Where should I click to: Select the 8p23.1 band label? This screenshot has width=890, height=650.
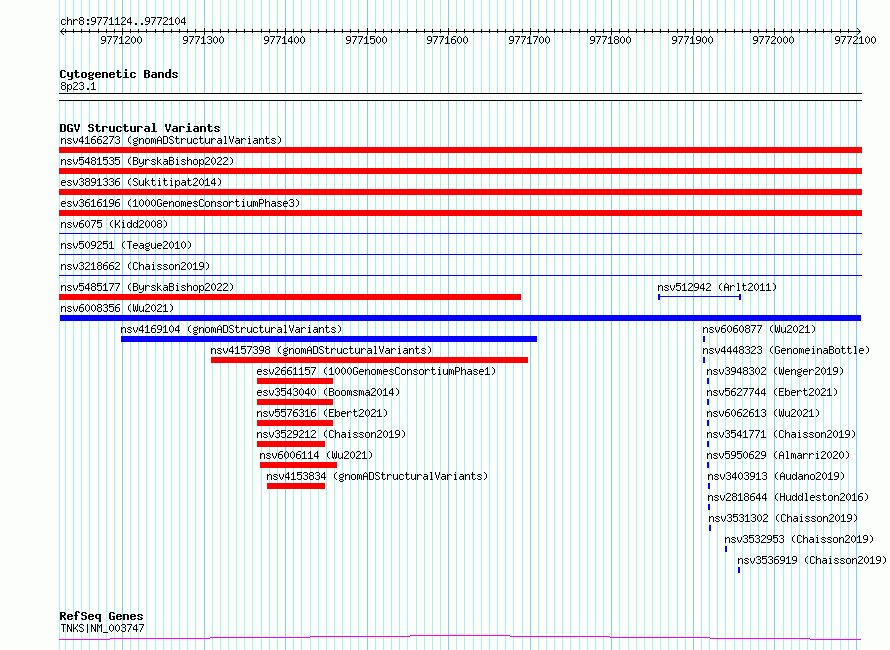coord(78,86)
